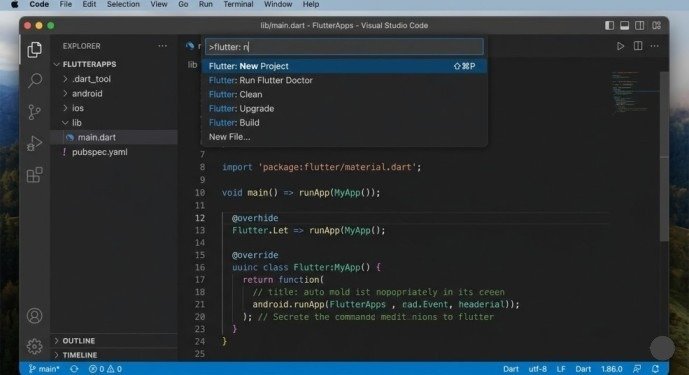Select Flutter: New Project command

point(344,66)
